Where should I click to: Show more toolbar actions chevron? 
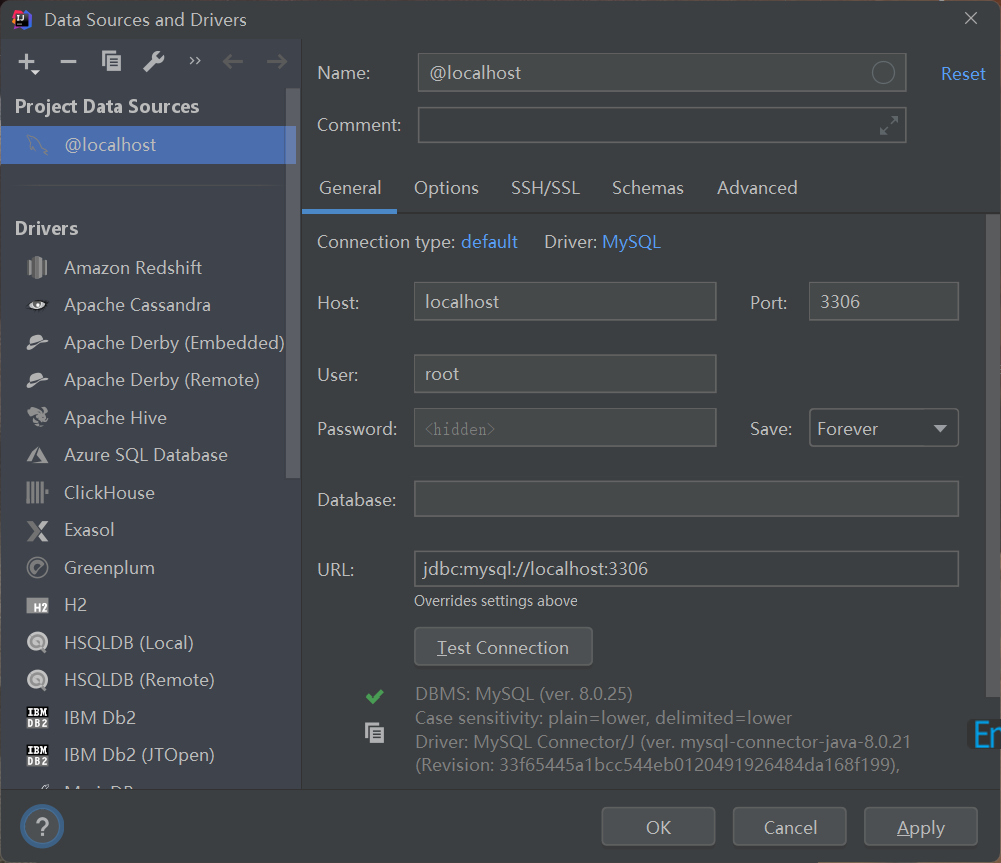[195, 61]
